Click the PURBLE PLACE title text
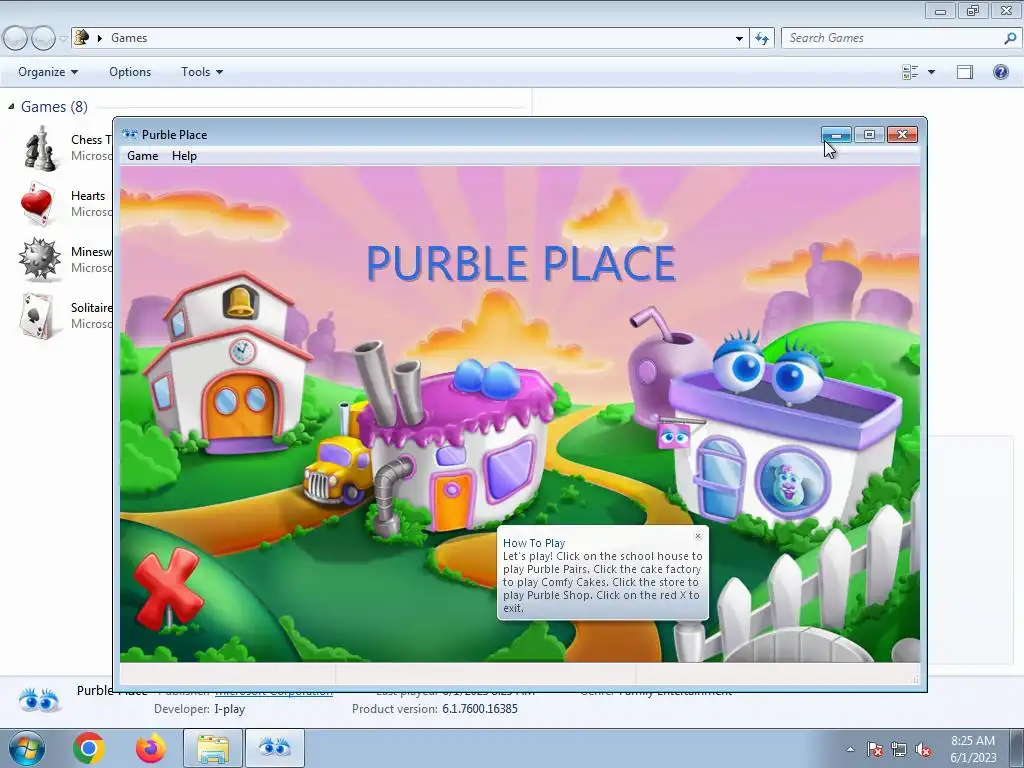 (521, 263)
